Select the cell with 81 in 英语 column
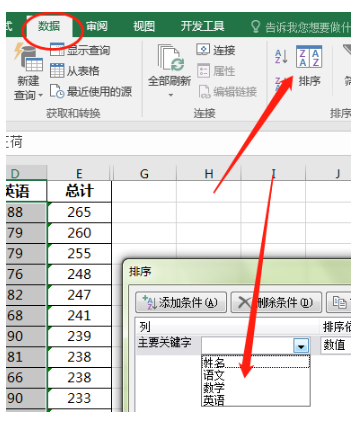Viewport: 360px width, 426px height. 26,357
